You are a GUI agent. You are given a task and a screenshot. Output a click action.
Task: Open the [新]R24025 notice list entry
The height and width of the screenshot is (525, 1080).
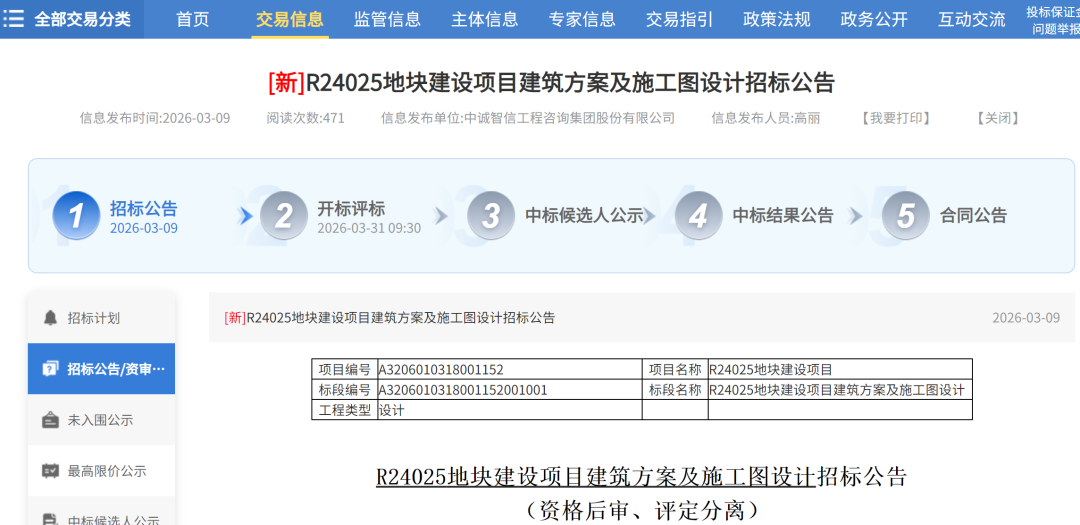[x=389, y=318]
